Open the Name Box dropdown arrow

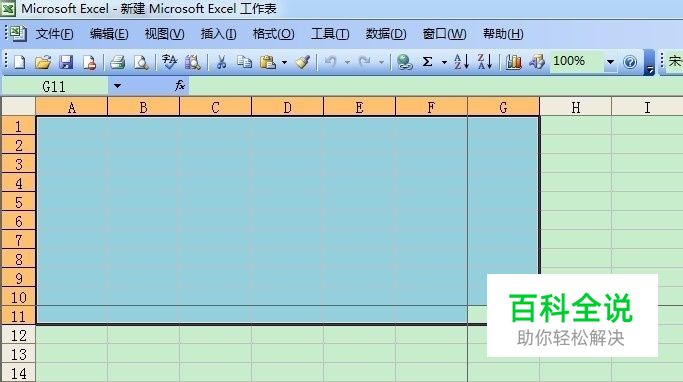click(117, 86)
